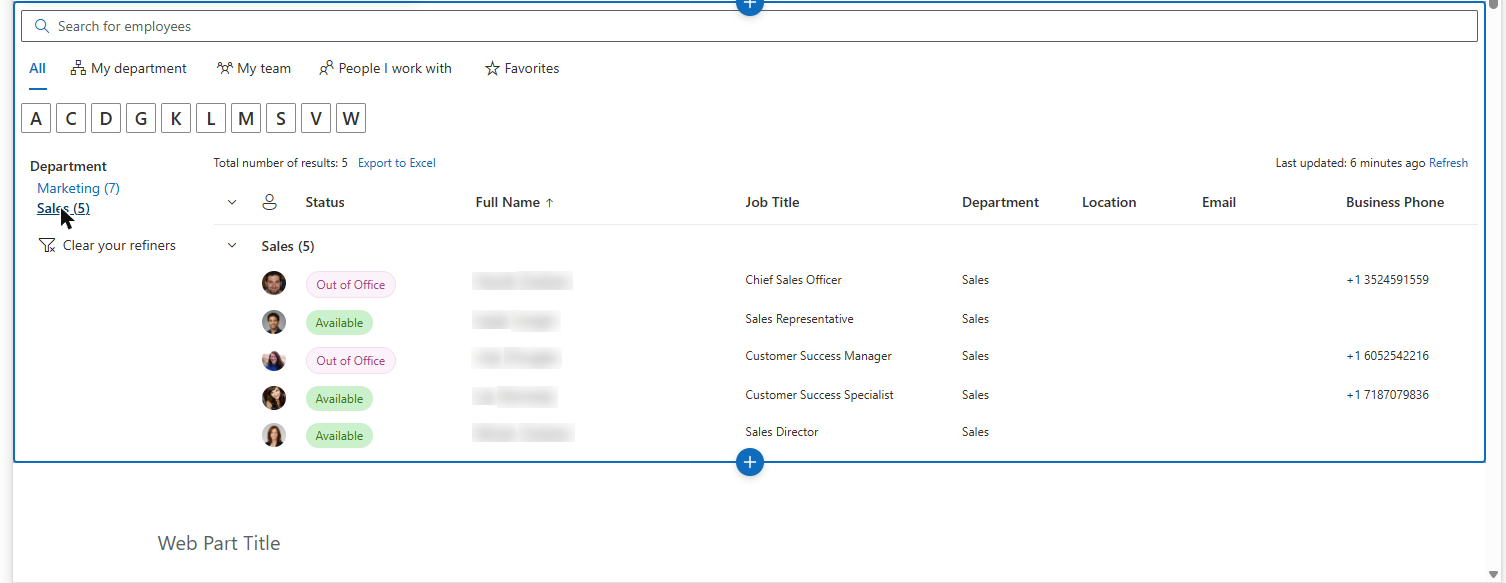
Task: Click the Chief Sales Officer's Out of Office status
Action: (351, 285)
